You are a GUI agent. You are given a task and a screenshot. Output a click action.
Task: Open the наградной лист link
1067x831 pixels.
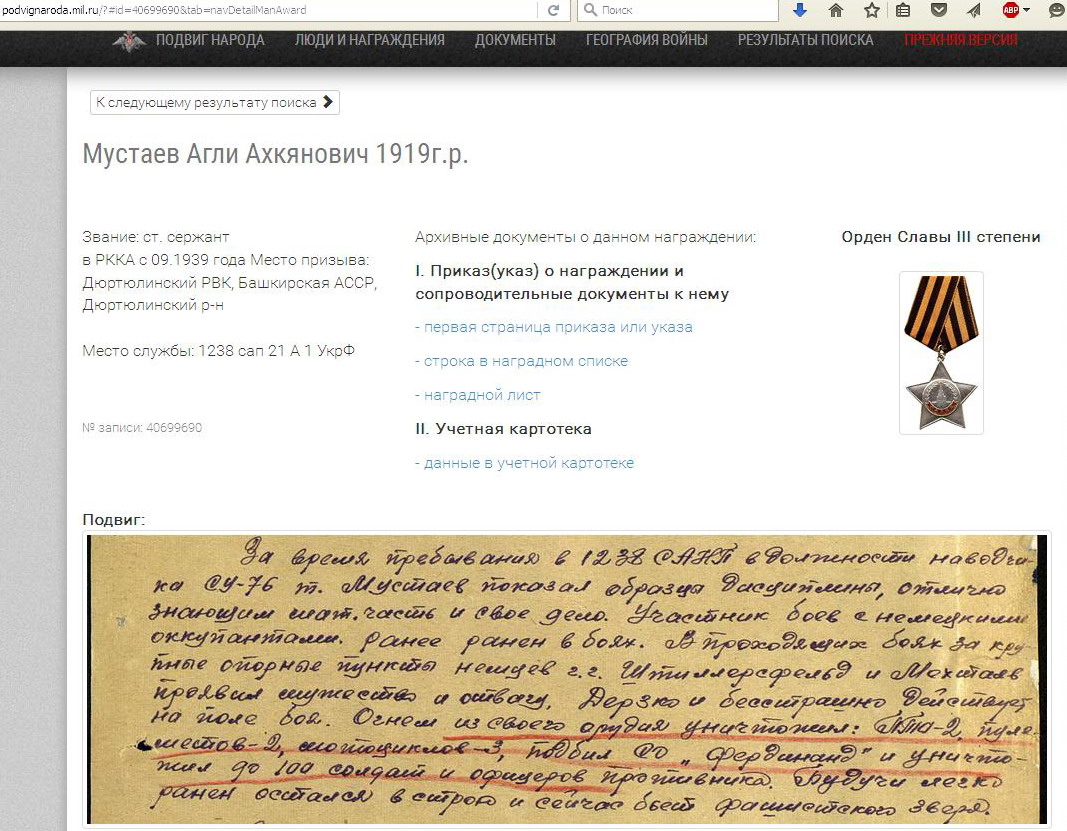point(478,395)
